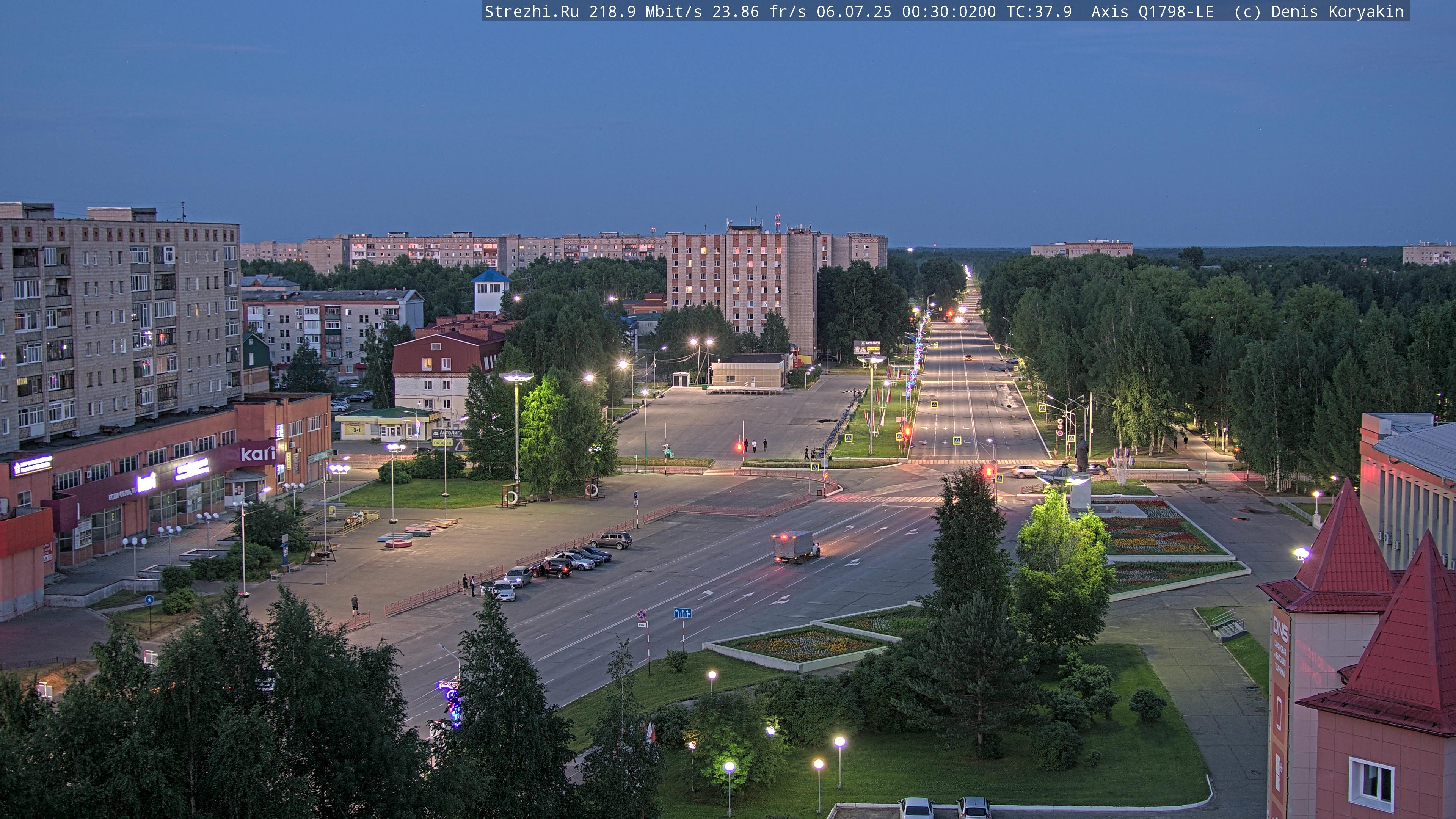The image size is (1456, 819).
Task: Click the blue lane-direction road sign
Action: (x=683, y=613)
